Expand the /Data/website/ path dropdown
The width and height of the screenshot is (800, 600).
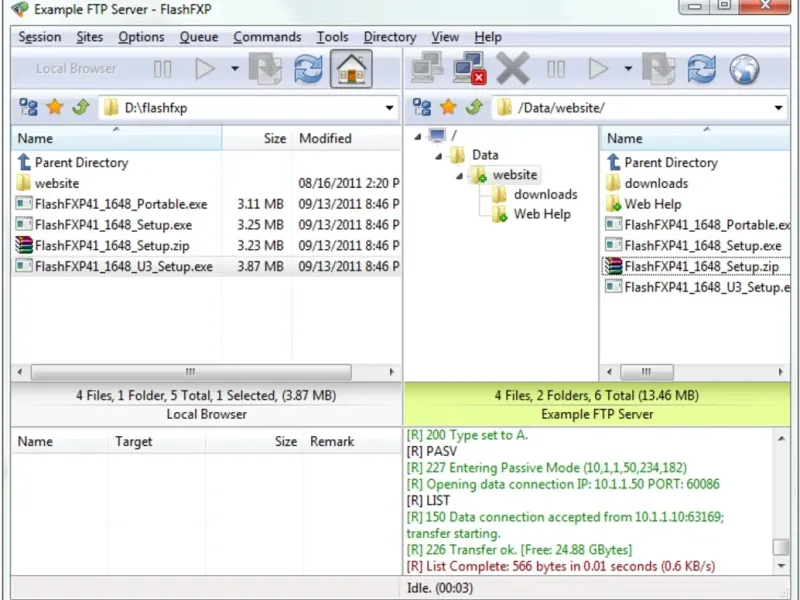click(779, 108)
